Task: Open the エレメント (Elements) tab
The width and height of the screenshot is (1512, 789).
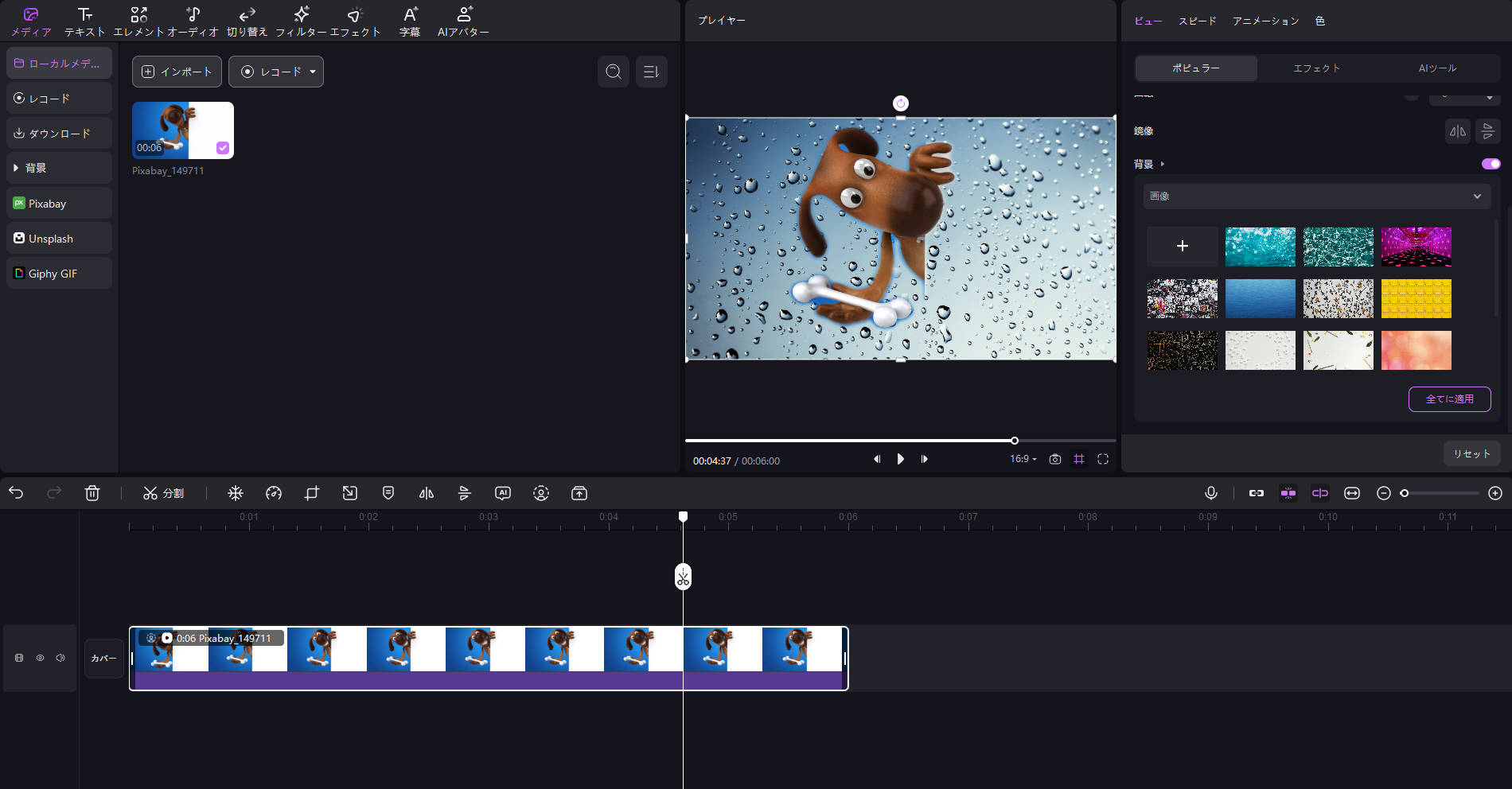Action: [x=138, y=21]
